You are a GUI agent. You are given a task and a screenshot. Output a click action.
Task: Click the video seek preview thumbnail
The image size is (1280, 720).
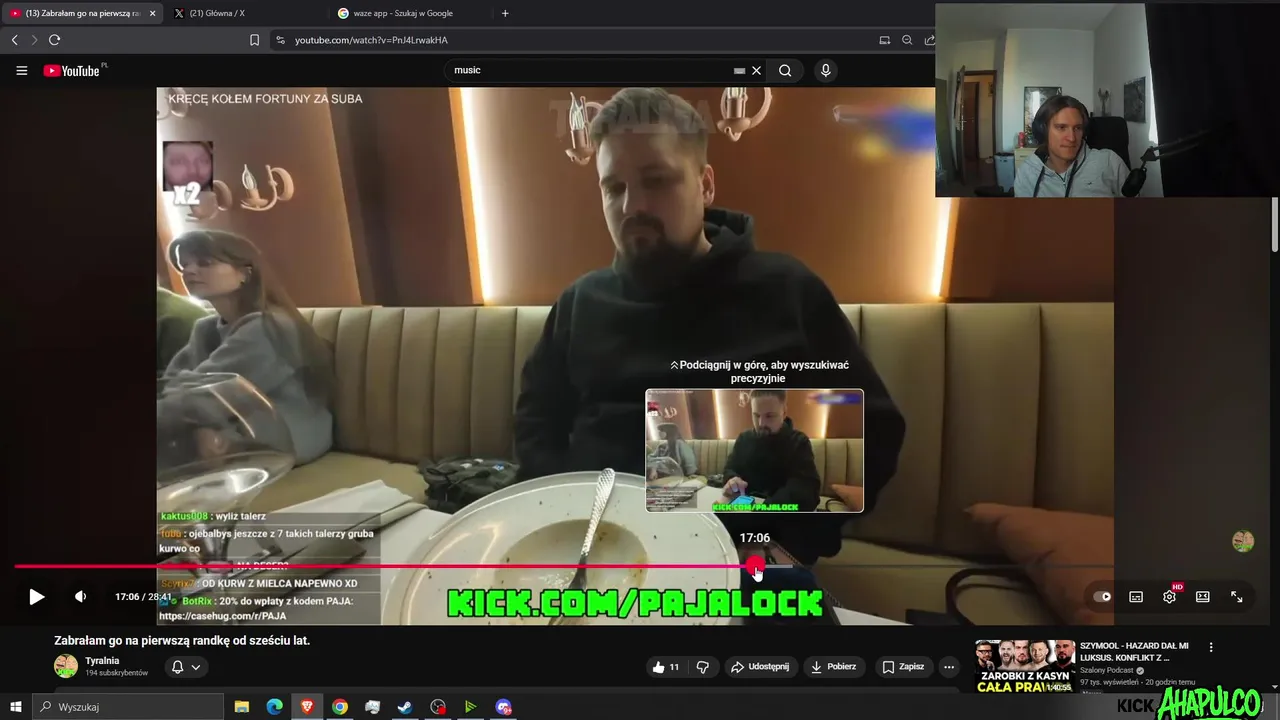[754, 451]
